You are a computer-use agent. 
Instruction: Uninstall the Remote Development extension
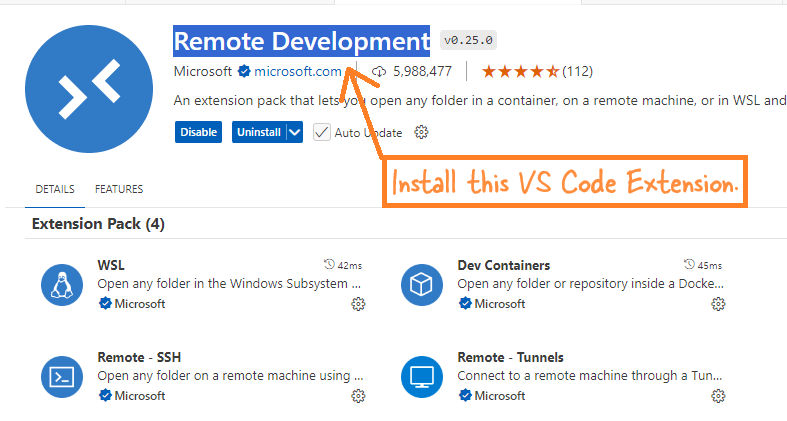[x=259, y=132]
